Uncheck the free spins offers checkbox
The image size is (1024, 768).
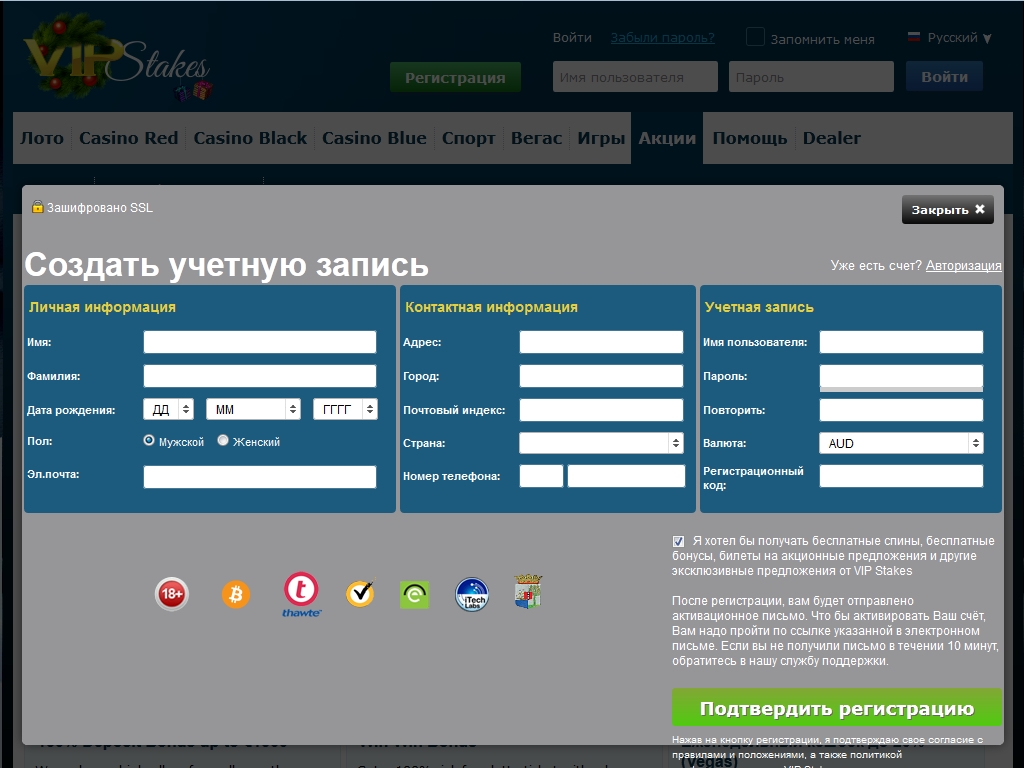(x=679, y=541)
